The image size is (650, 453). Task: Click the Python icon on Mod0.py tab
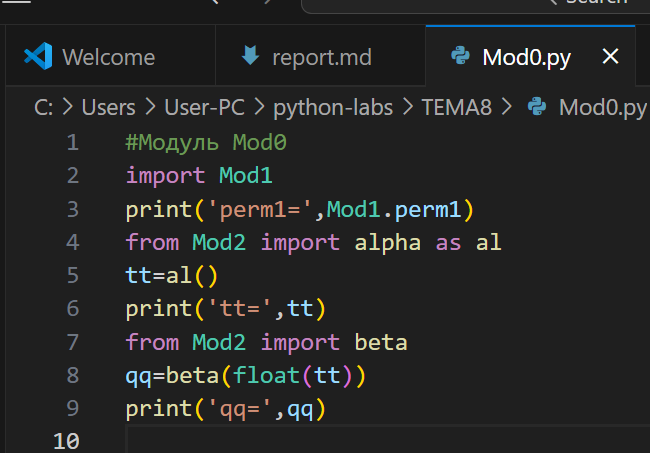click(460, 56)
